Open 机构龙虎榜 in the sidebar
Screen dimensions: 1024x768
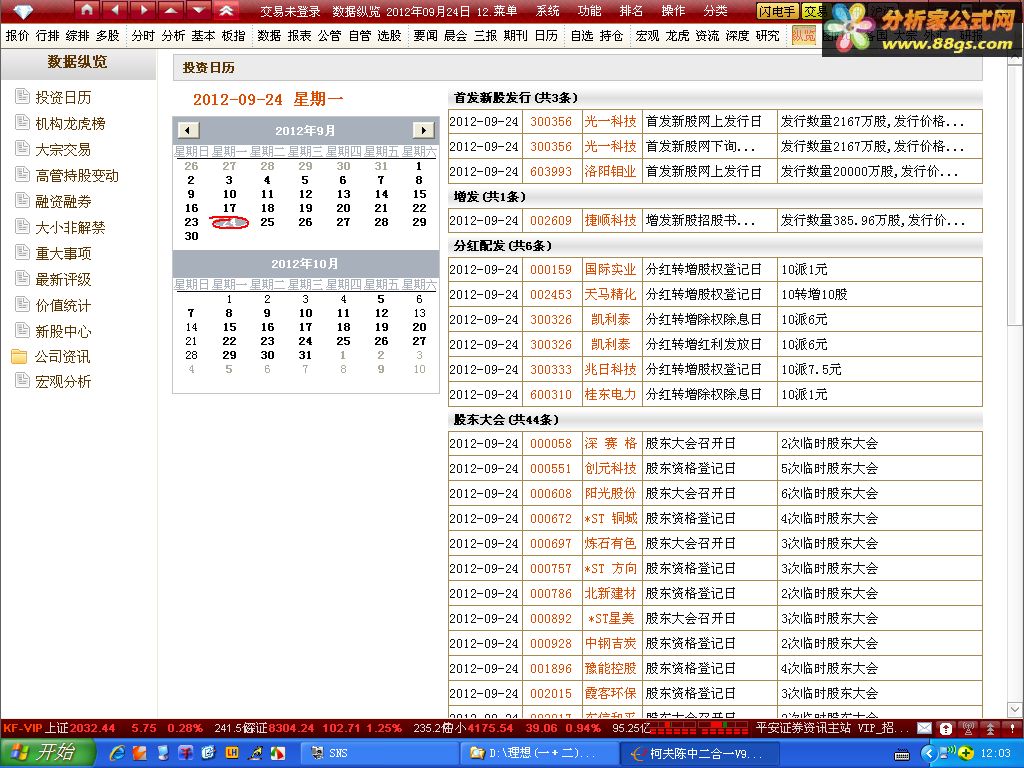click(70, 123)
